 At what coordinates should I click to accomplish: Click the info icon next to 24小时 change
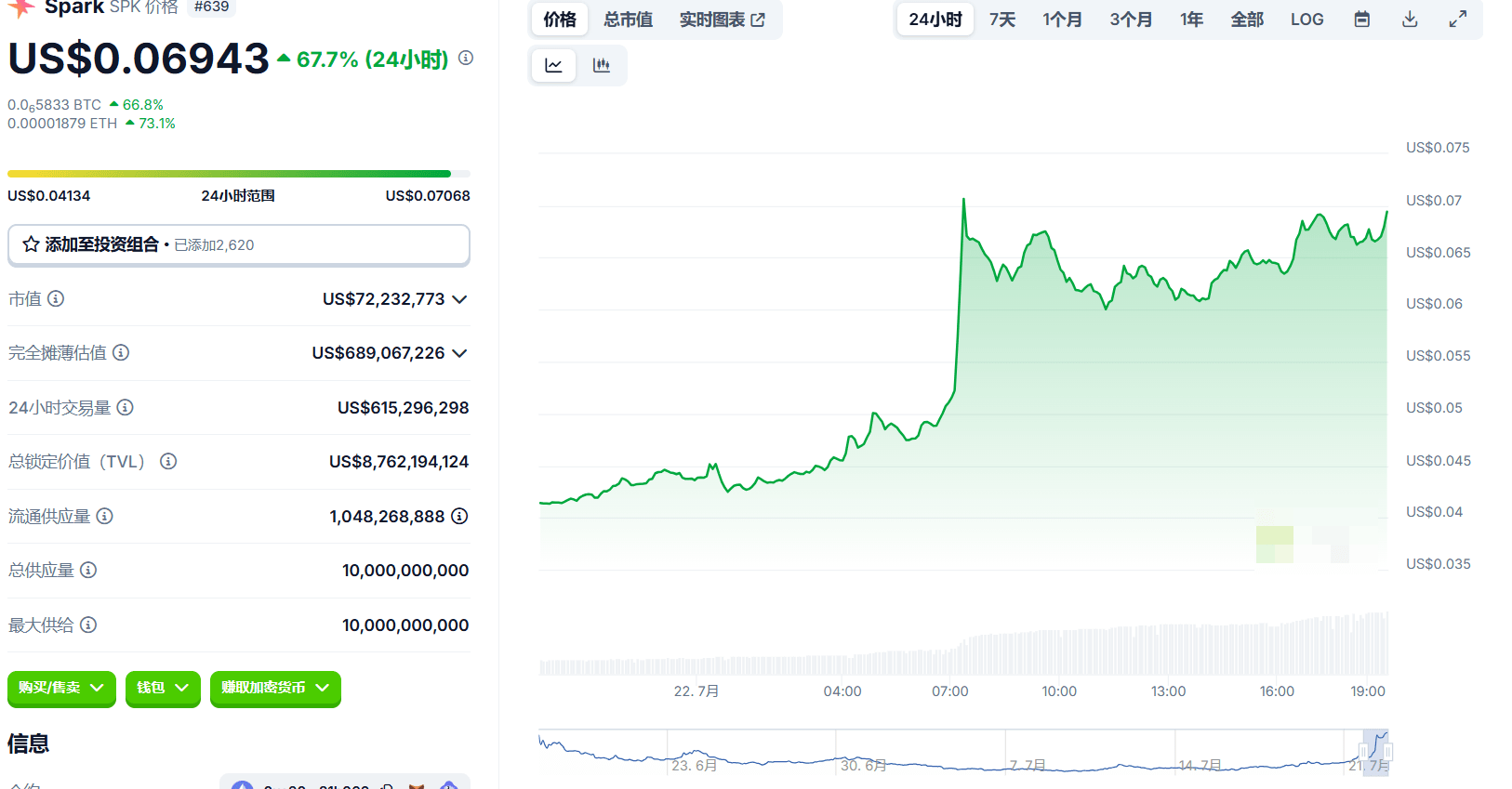466,58
